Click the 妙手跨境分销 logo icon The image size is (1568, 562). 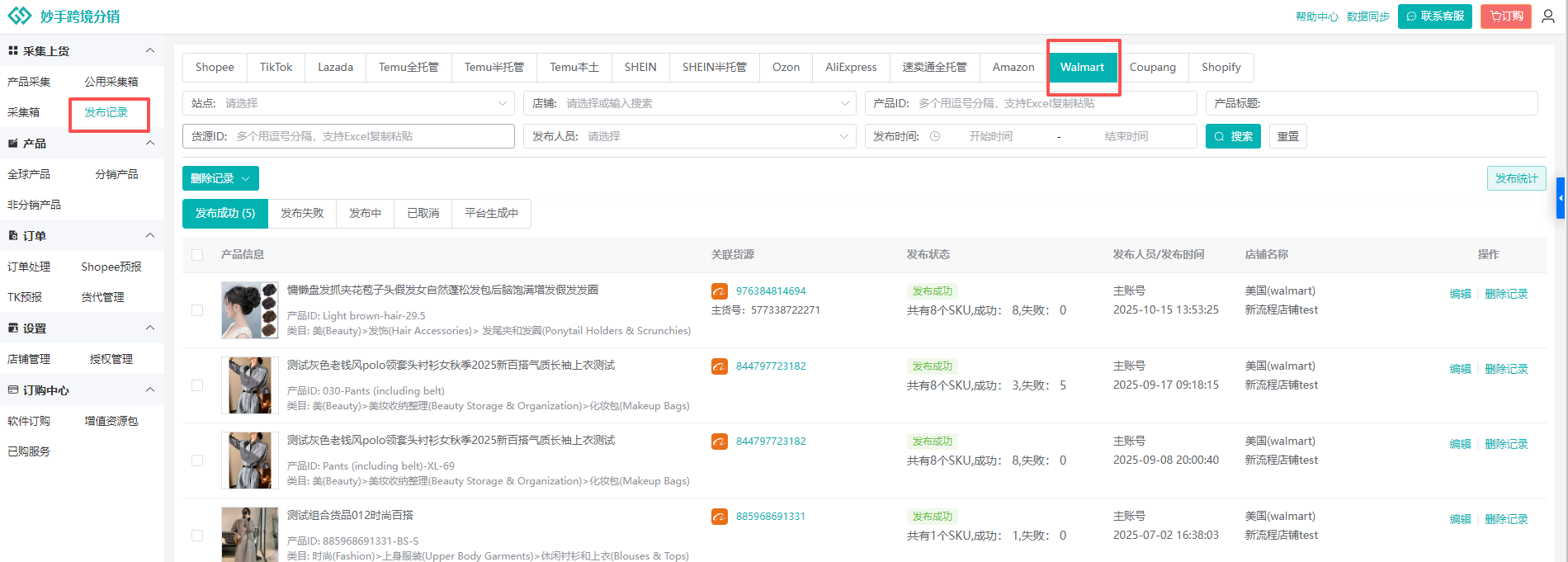[x=19, y=17]
